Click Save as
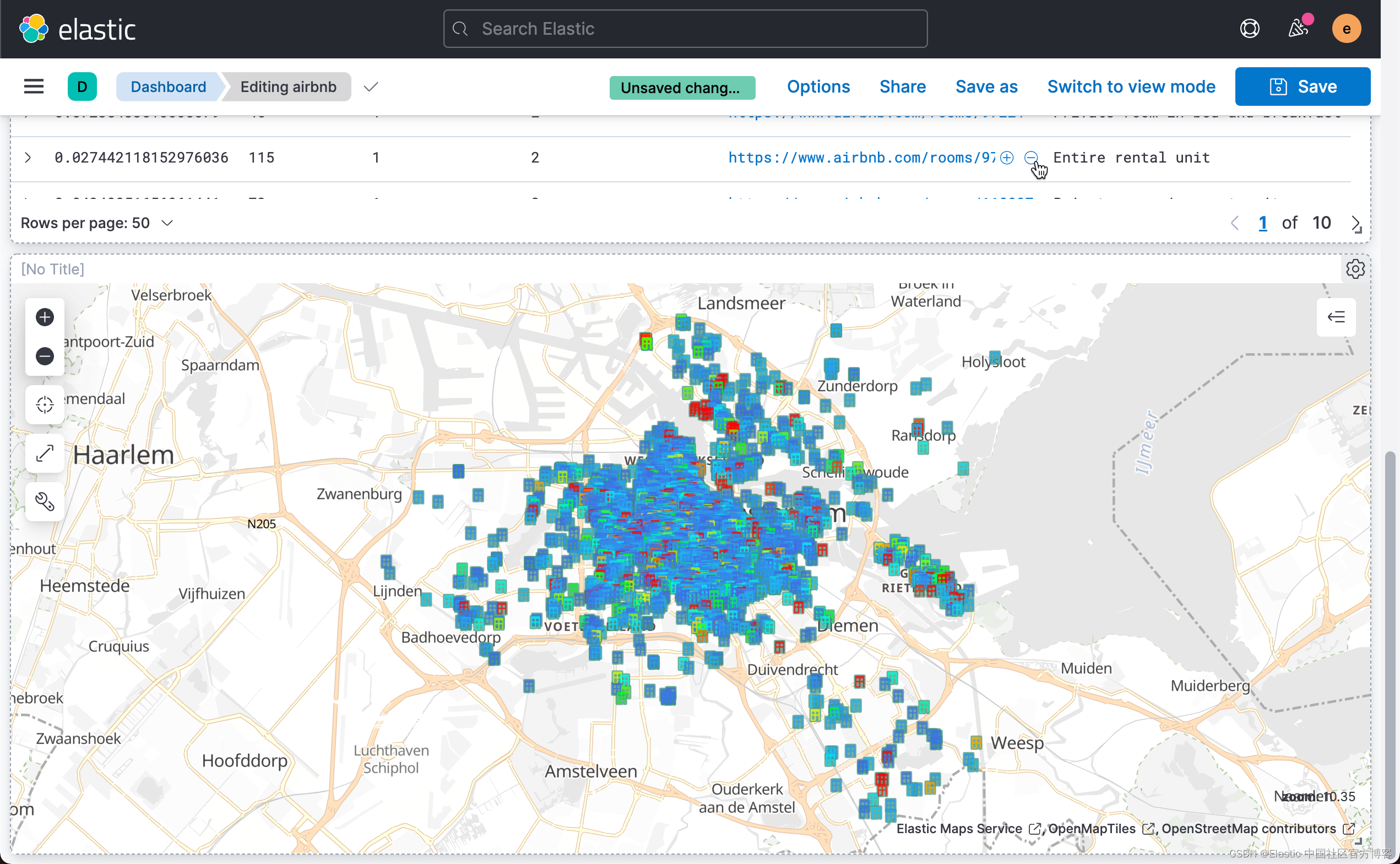 (986, 87)
